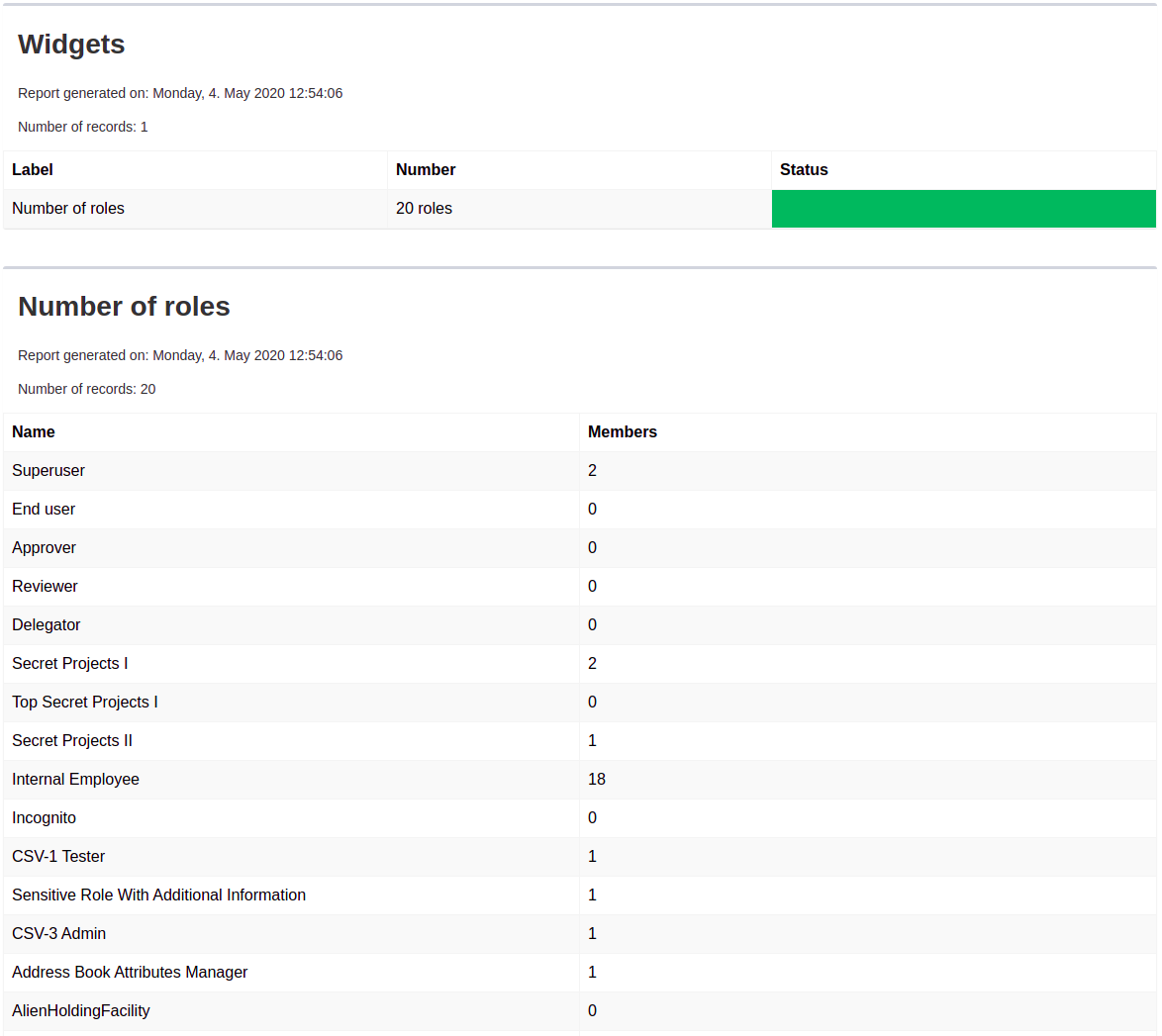Select the AlienHoldingFacility role
Viewport: 1162px width, 1036px height.
[x=81, y=1011]
